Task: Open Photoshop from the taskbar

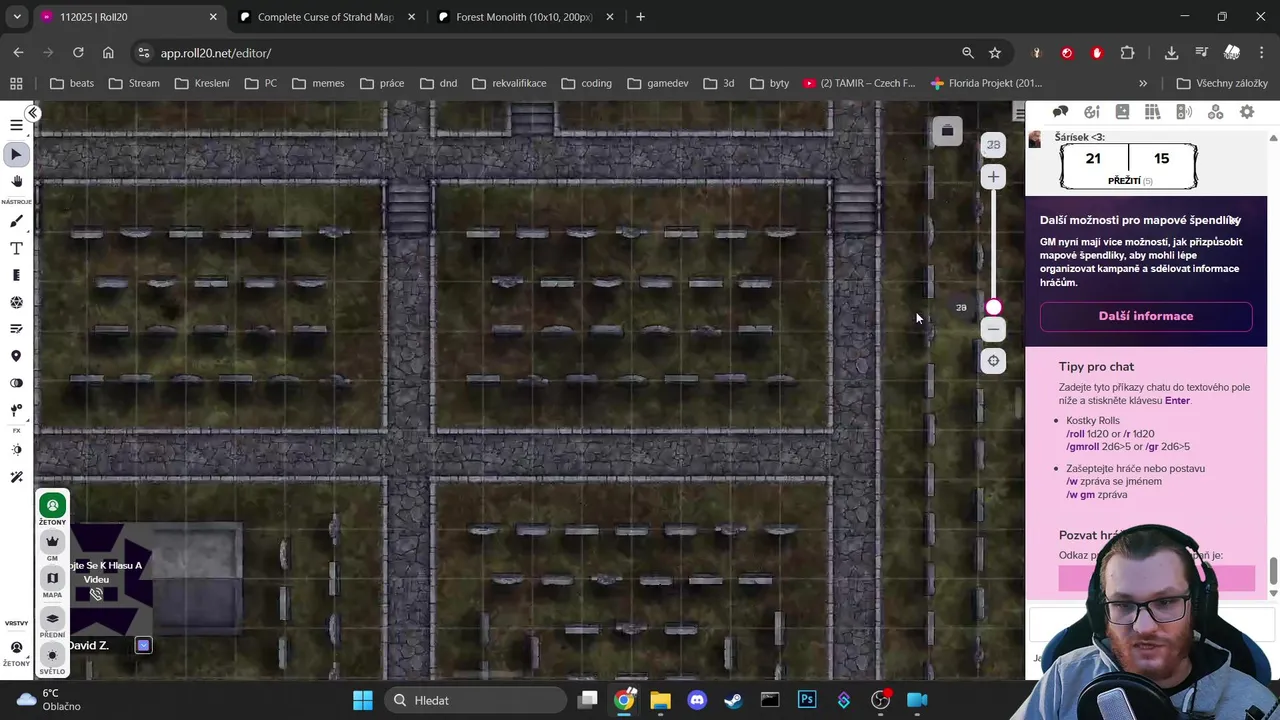Action: pos(807,700)
